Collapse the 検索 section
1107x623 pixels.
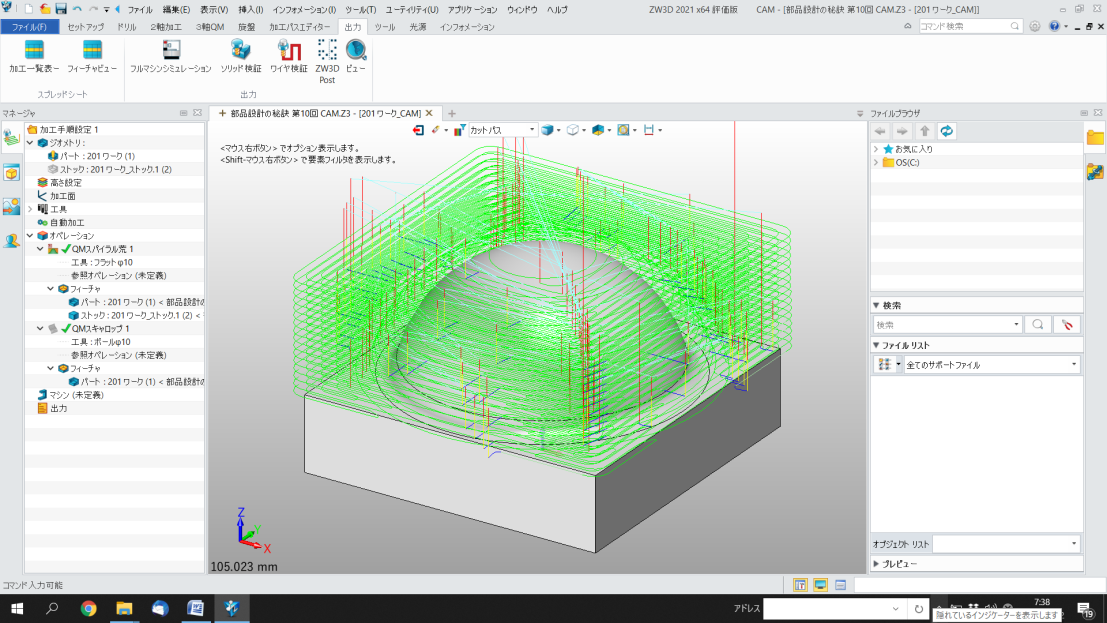[876, 306]
